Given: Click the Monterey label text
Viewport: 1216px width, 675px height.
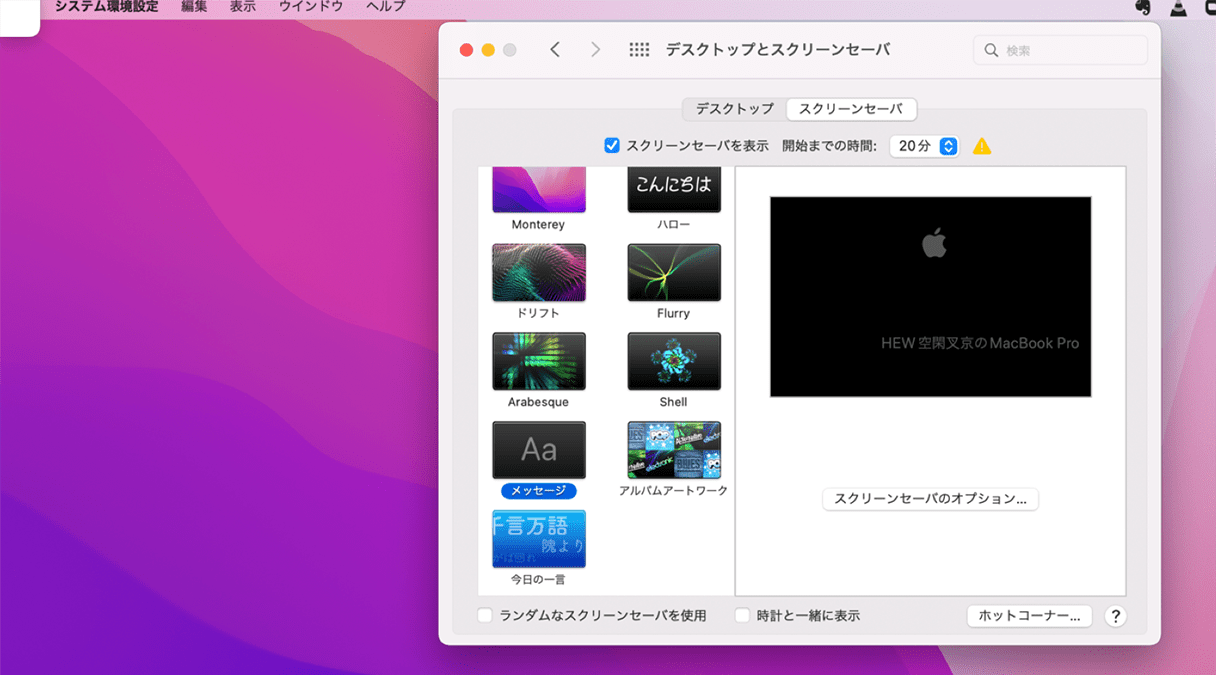Looking at the screenshot, I should (x=538, y=225).
